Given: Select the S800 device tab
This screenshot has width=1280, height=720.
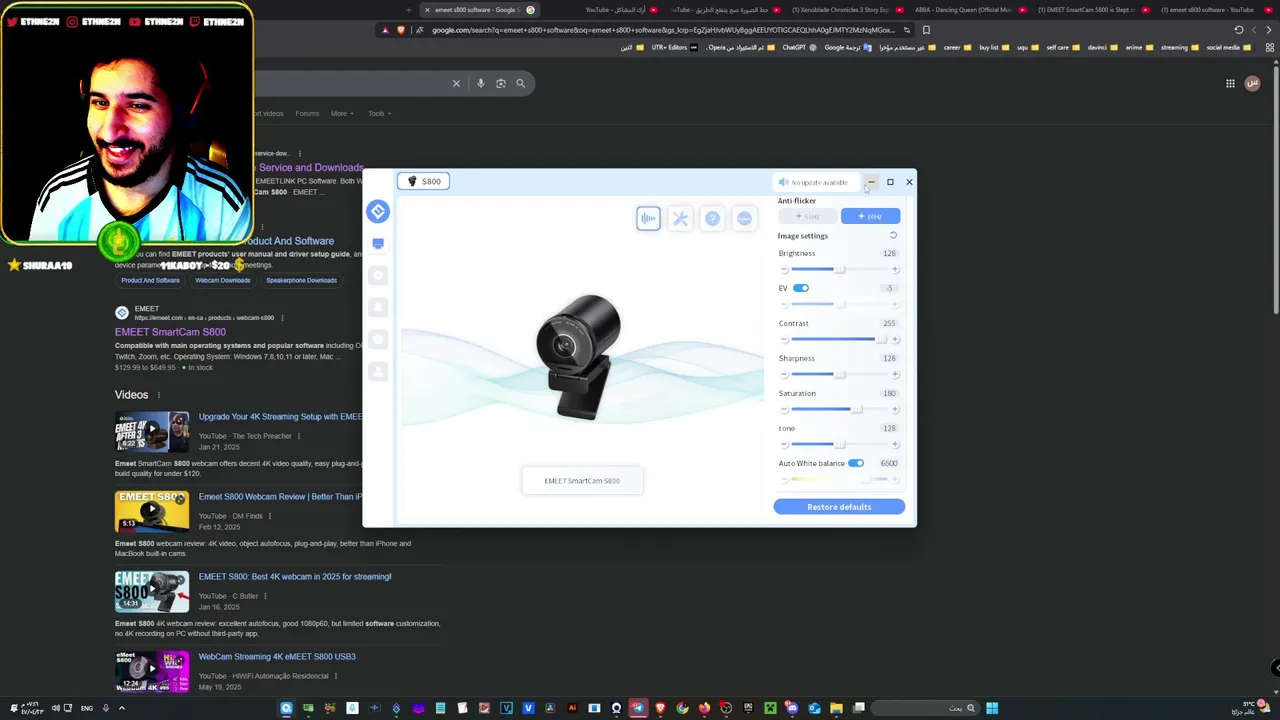Looking at the screenshot, I should [x=424, y=181].
